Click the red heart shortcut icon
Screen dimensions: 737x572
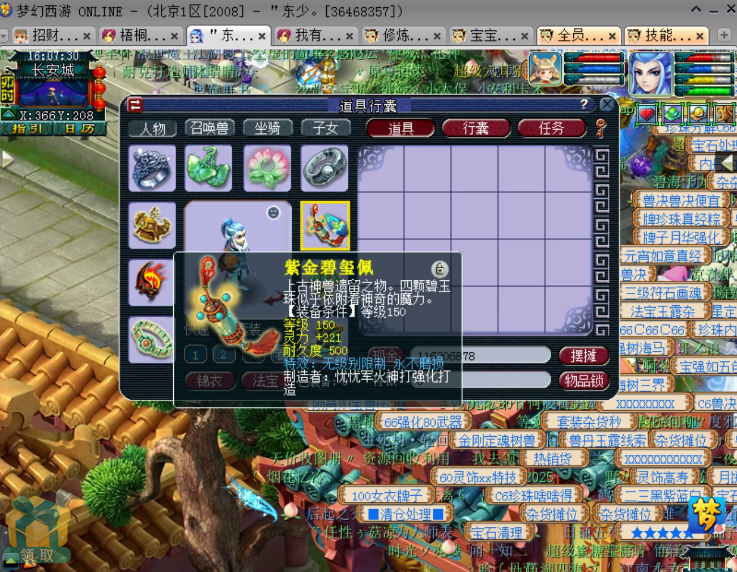point(647,114)
